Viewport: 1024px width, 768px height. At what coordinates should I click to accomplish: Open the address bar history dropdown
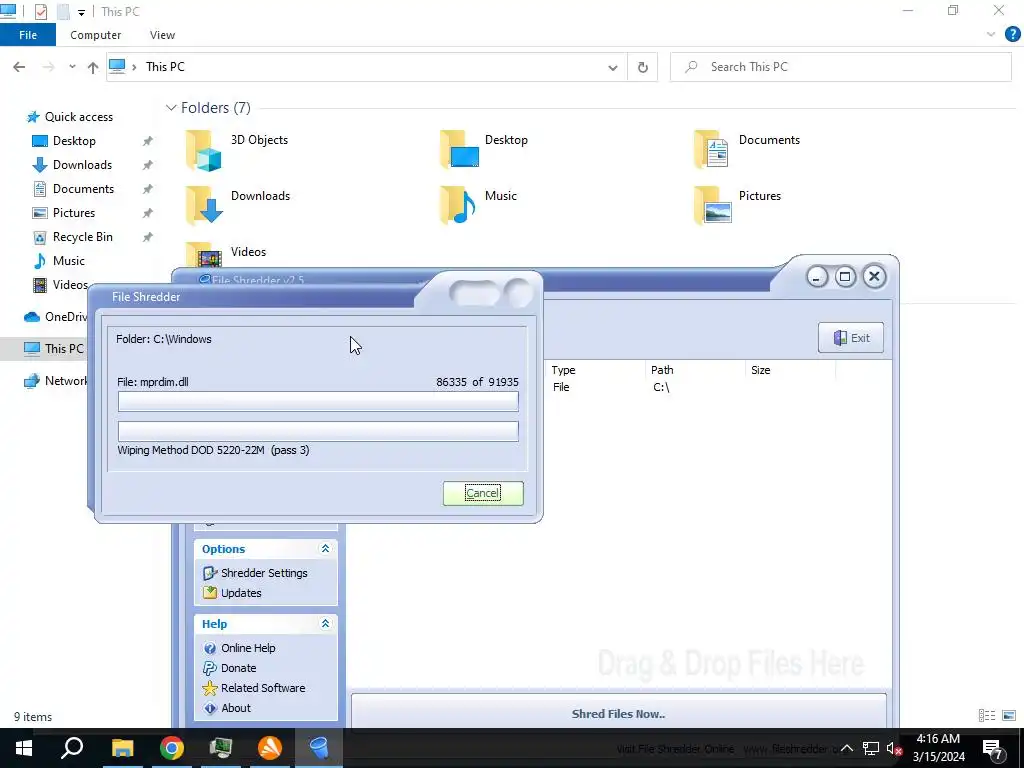pyautogui.click(x=613, y=67)
